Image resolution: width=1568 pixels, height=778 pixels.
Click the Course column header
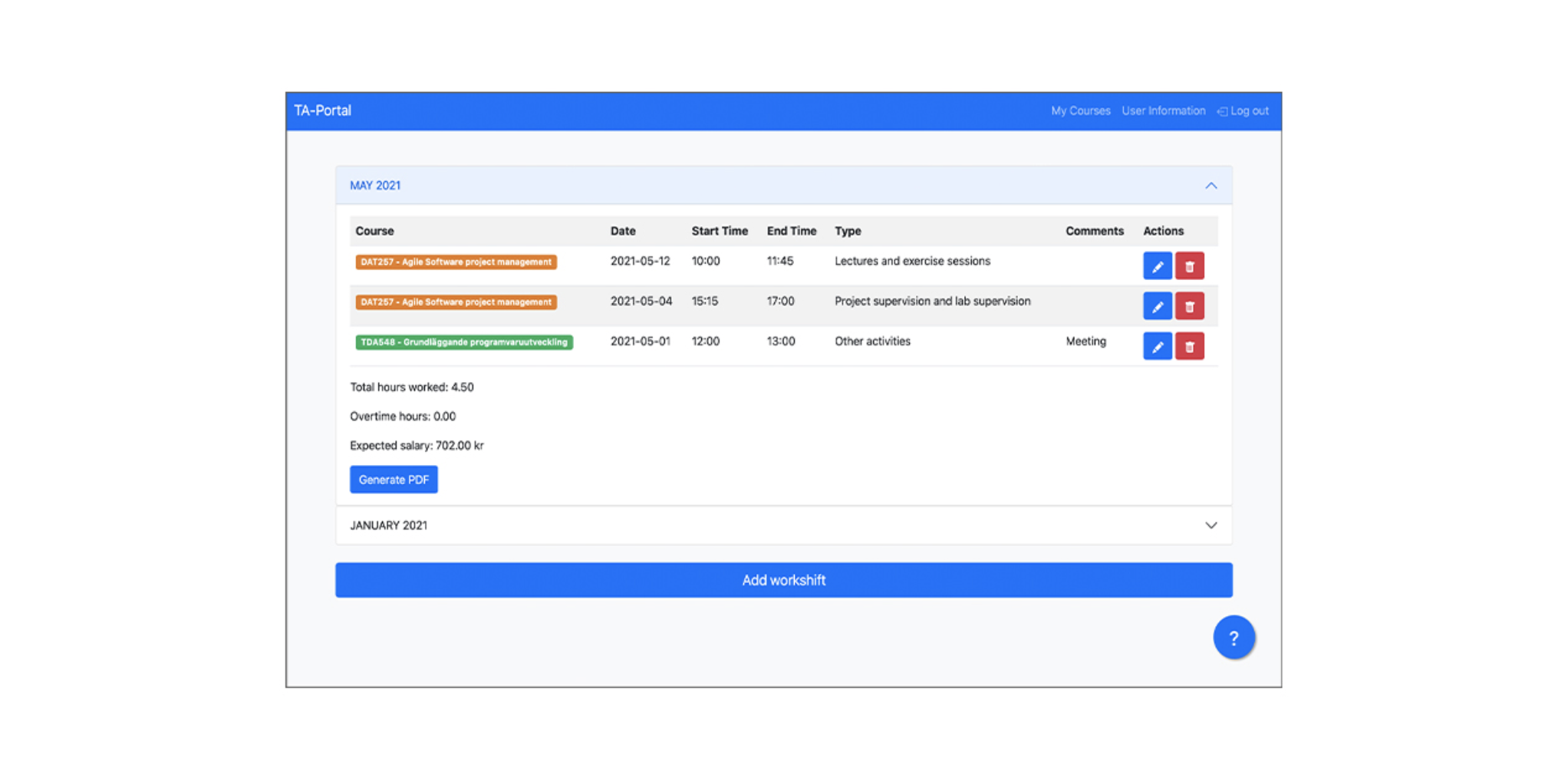pyautogui.click(x=374, y=231)
